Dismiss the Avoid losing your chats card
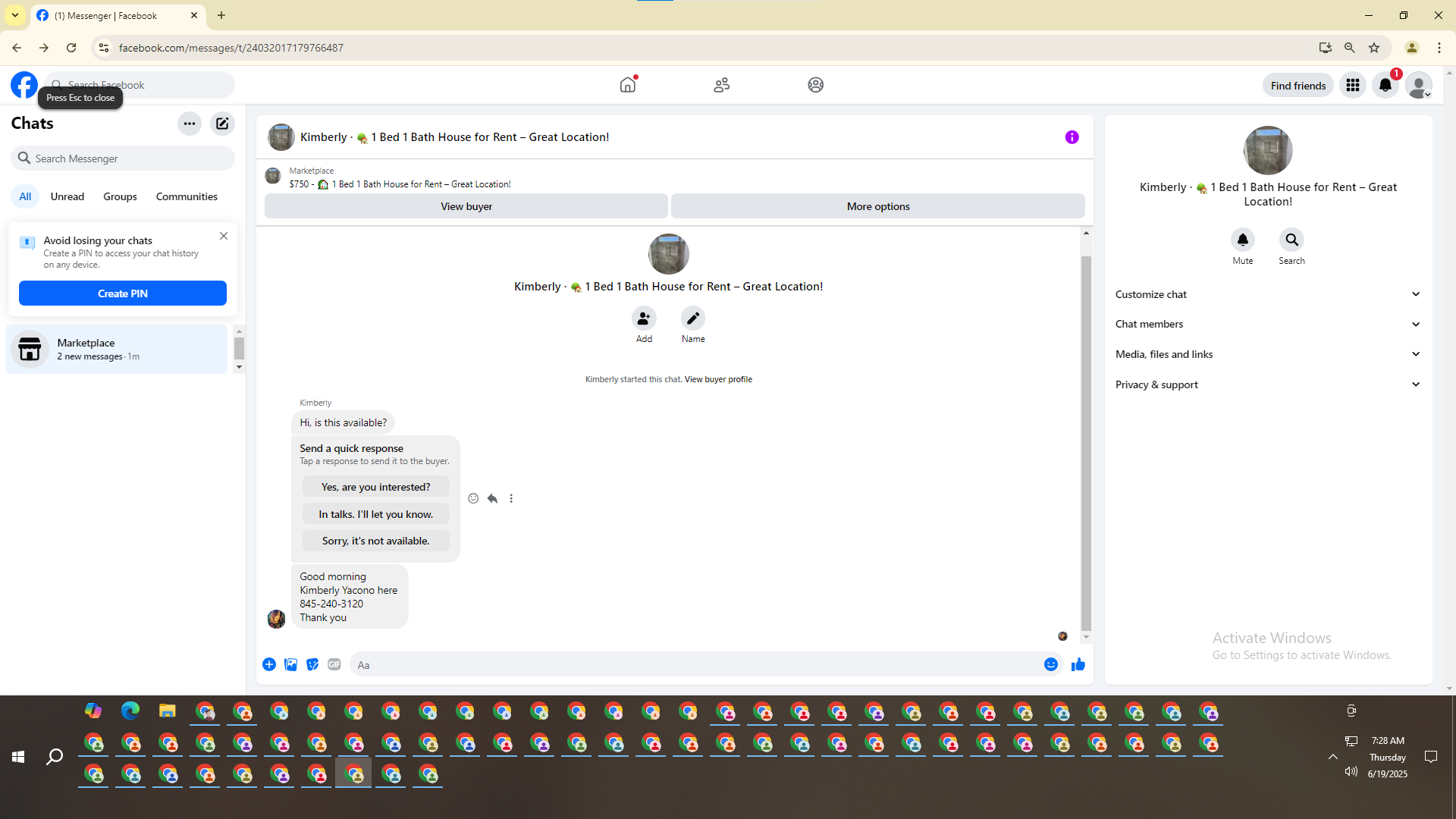The height and width of the screenshot is (819, 1456). point(224,236)
